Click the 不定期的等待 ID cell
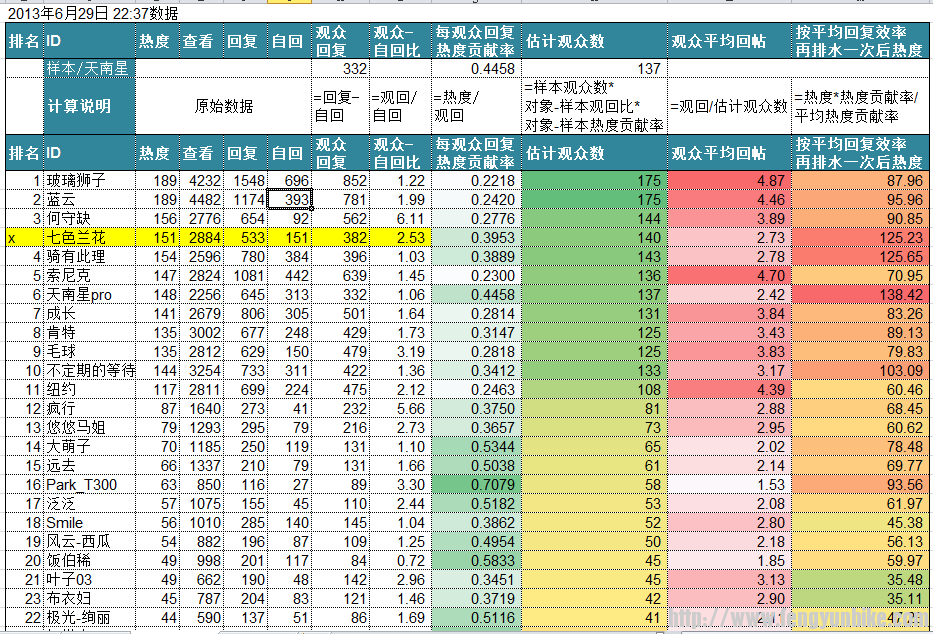 pyautogui.click(x=89, y=371)
